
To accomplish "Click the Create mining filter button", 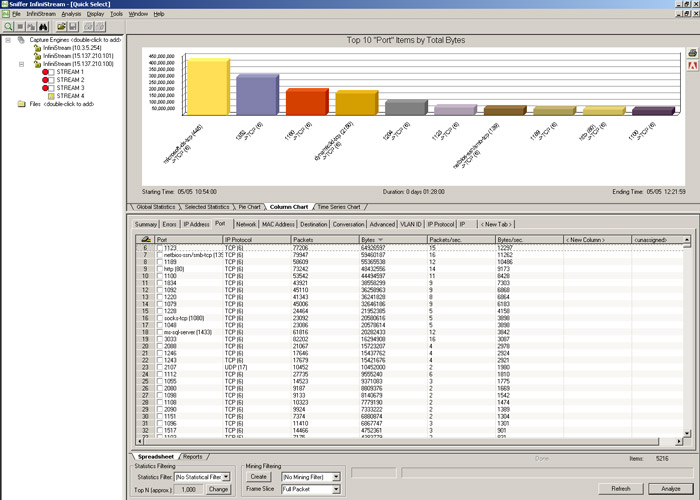I will (x=258, y=477).
